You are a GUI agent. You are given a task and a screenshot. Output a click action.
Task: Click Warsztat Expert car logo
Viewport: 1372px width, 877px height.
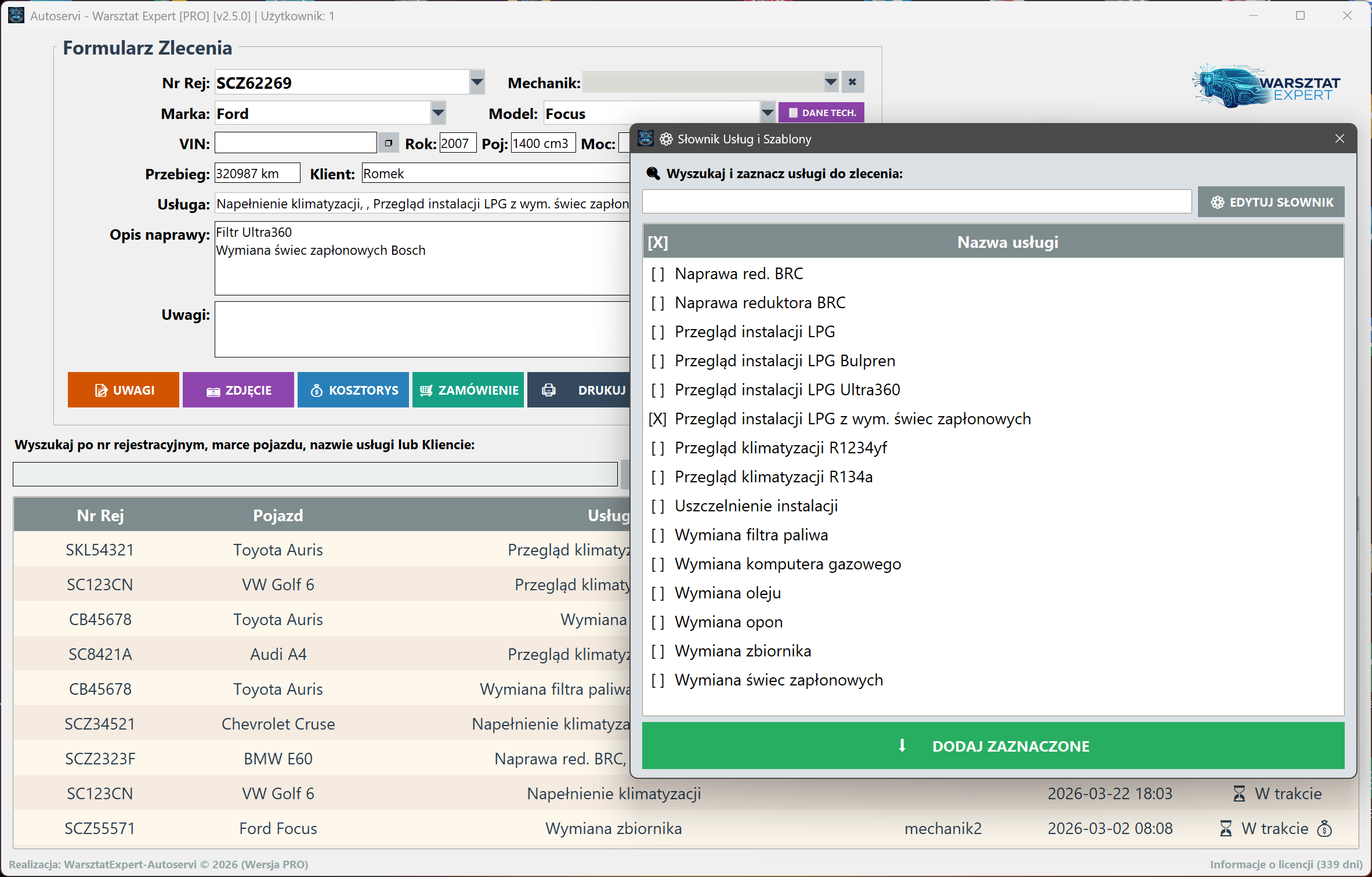(x=1265, y=87)
